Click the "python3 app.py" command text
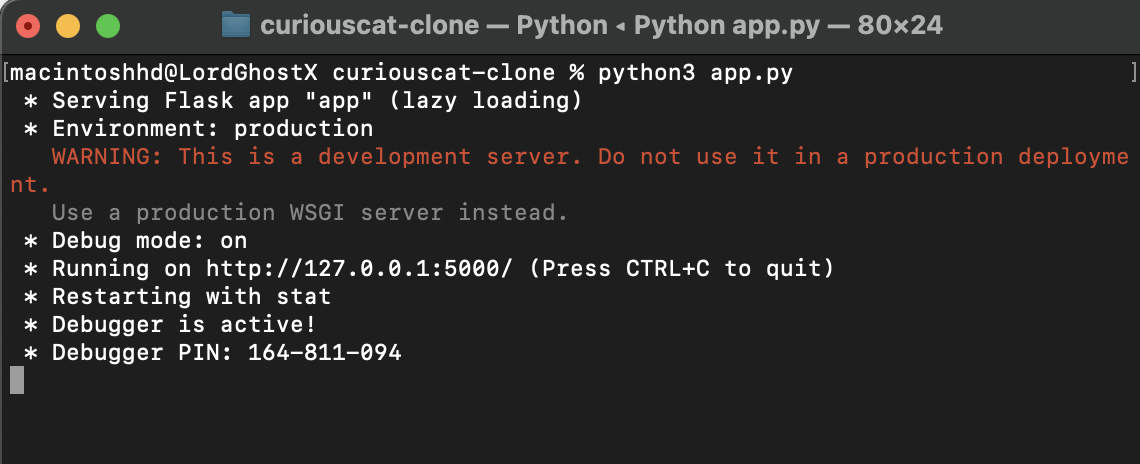The height and width of the screenshot is (464, 1140). [x=696, y=73]
